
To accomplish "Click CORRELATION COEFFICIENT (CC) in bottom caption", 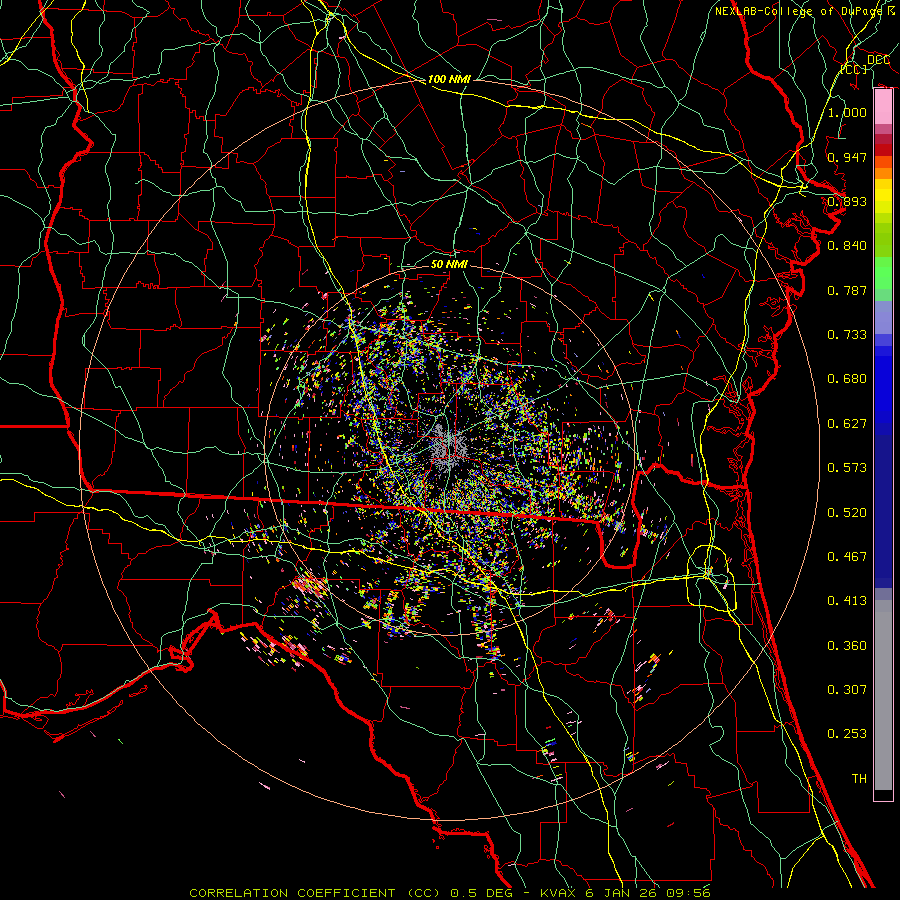I will [x=315, y=893].
